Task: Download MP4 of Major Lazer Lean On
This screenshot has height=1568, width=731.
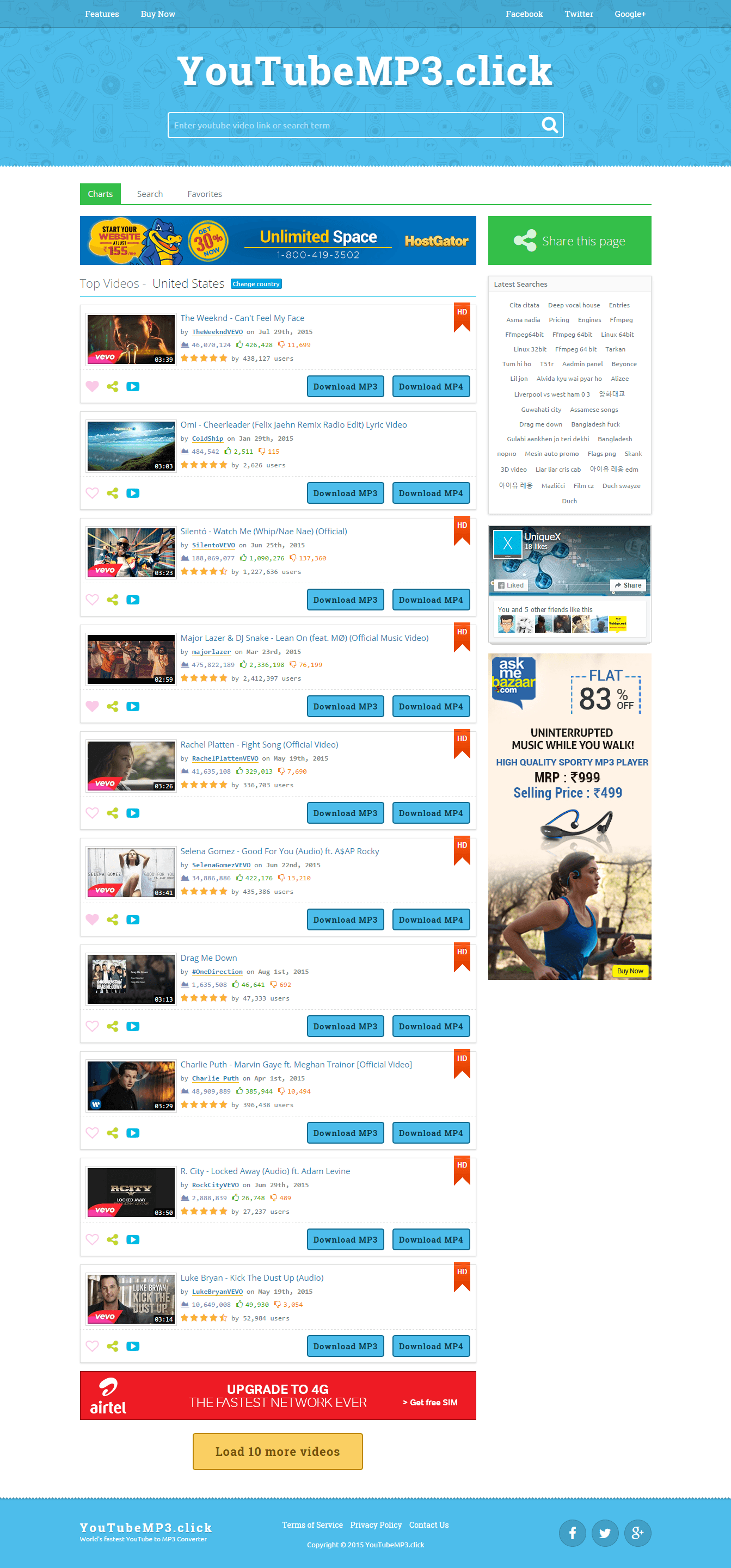Action: coord(431,706)
